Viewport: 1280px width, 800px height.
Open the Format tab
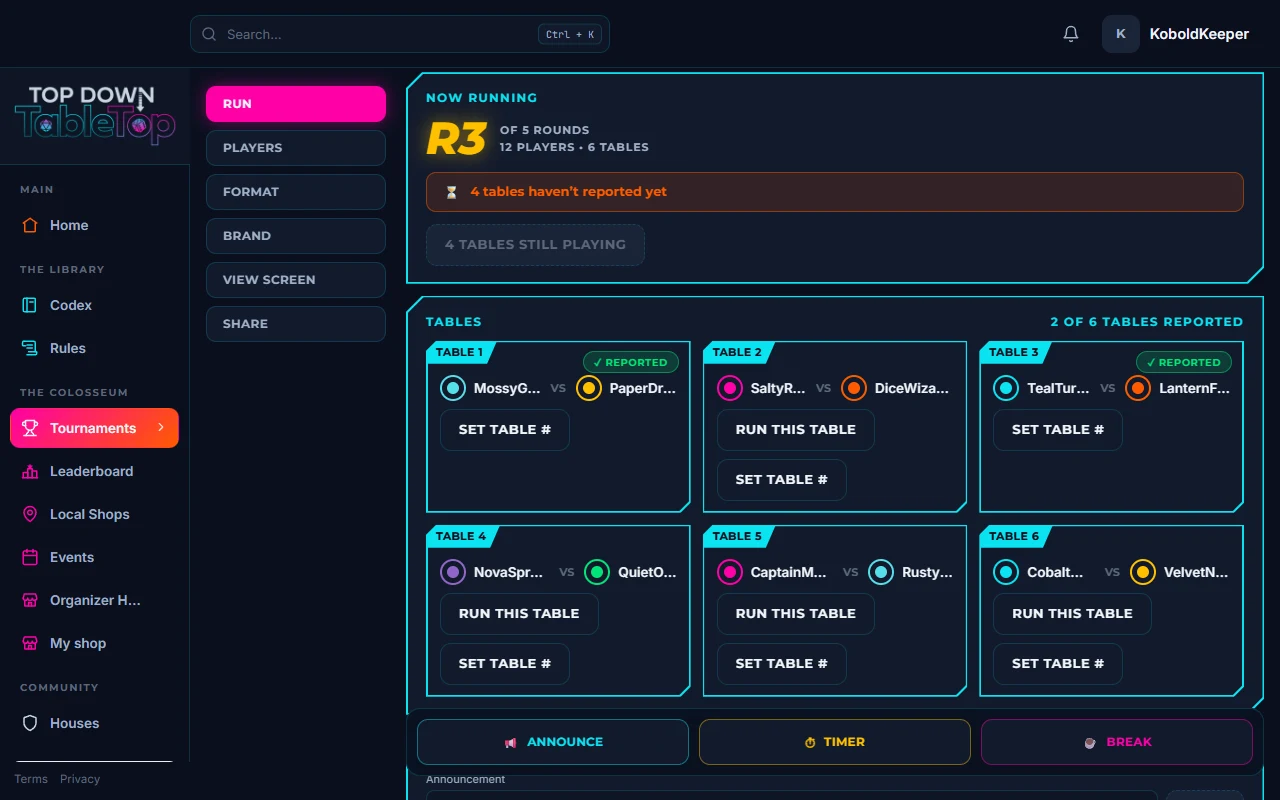(296, 192)
